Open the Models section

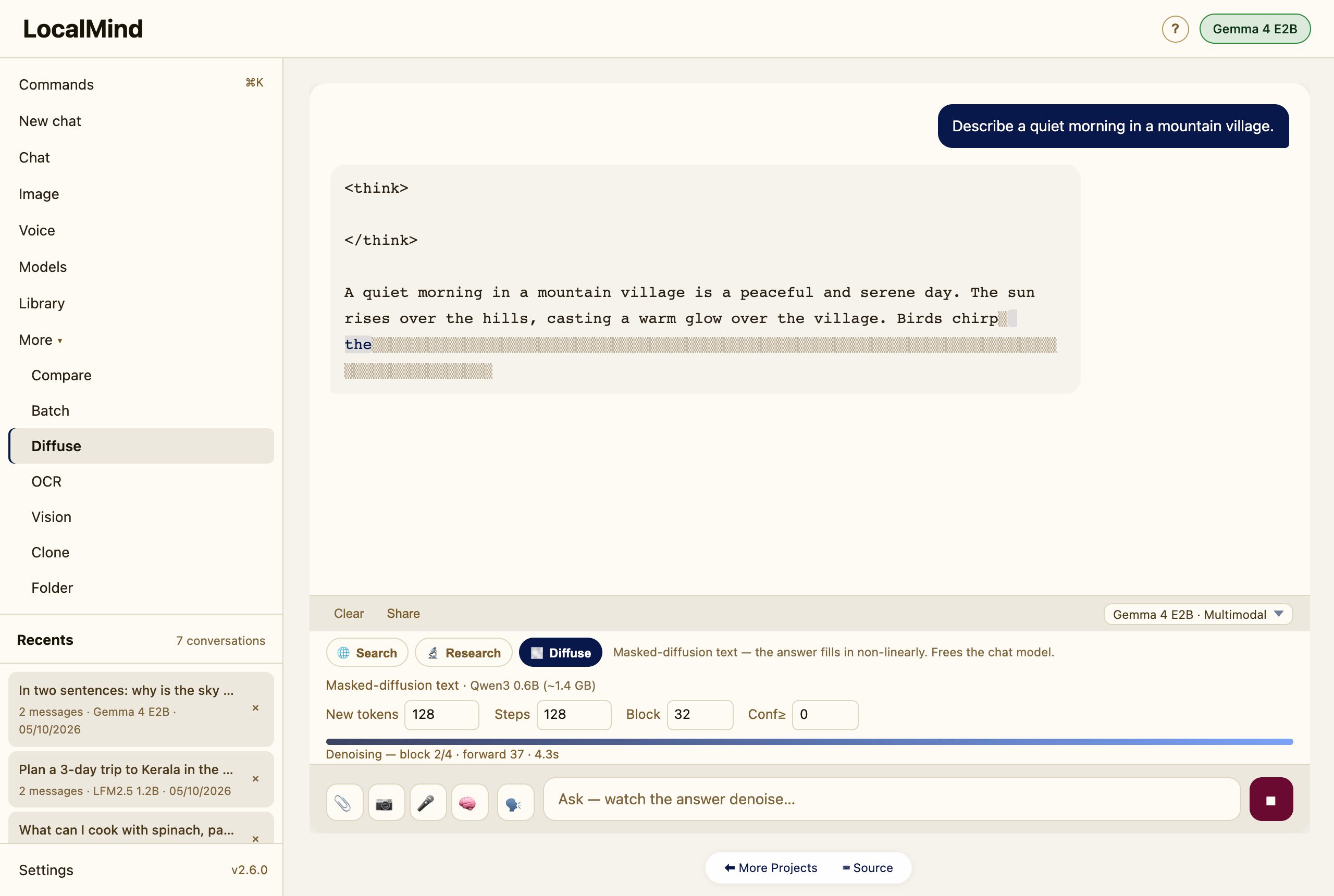pos(141,267)
